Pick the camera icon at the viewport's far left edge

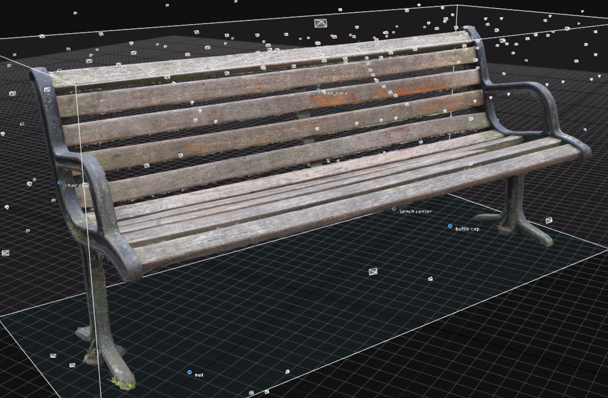tap(5, 253)
